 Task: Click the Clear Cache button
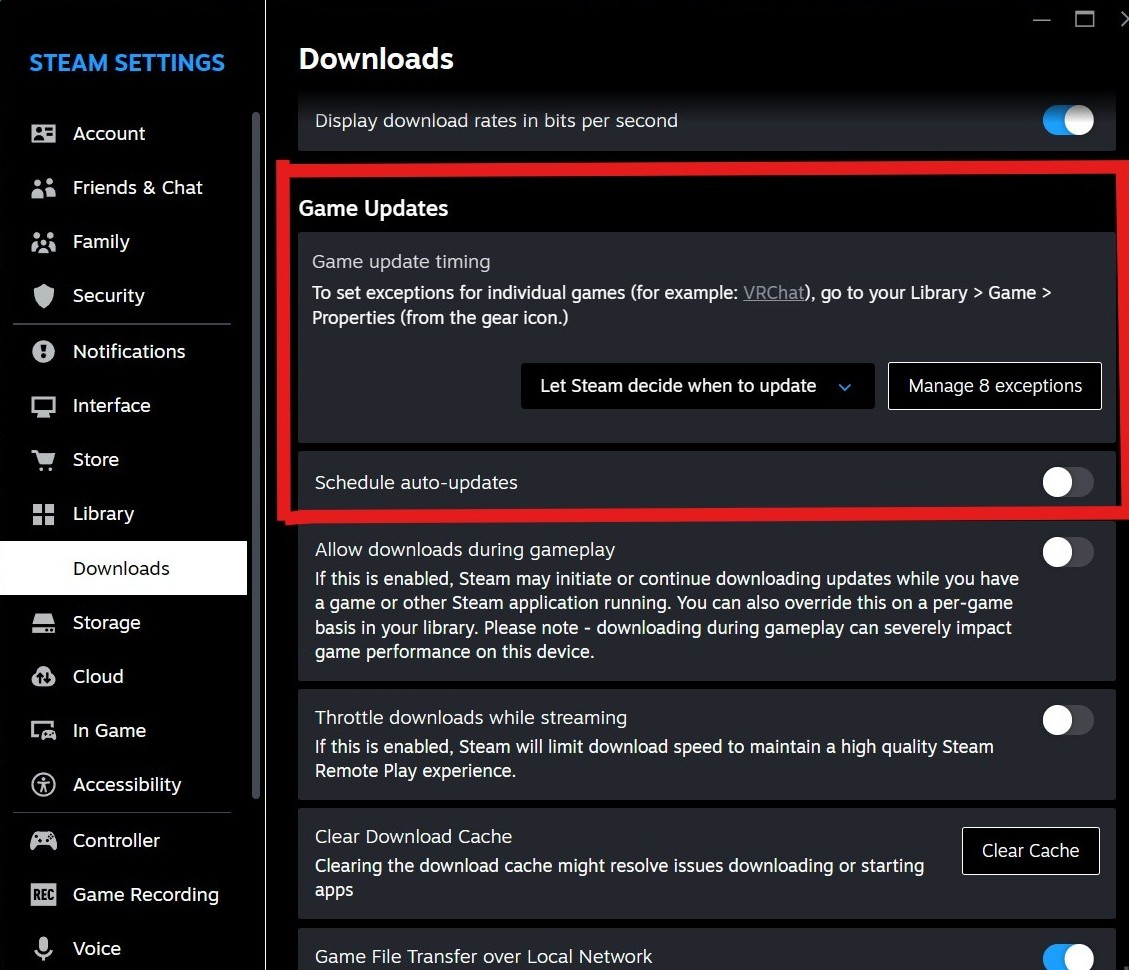point(1030,851)
